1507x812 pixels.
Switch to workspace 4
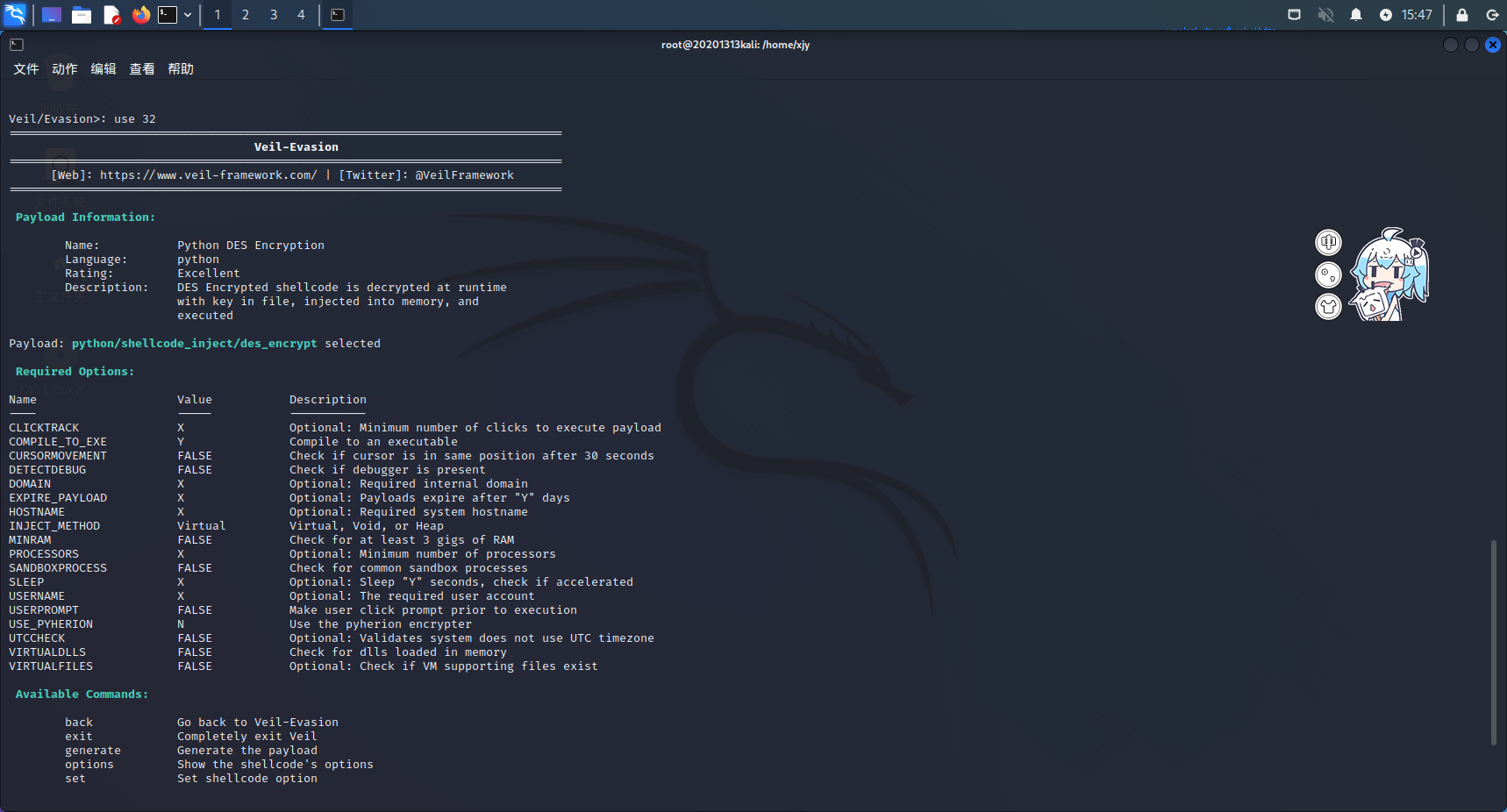[301, 15]
